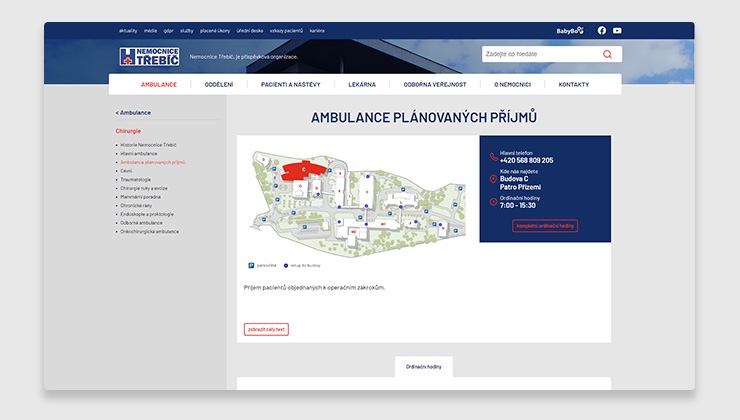Open Cévní sidebar item
Image resolution: width=740 pixels, height=420 pixels.
pos(126,171)
